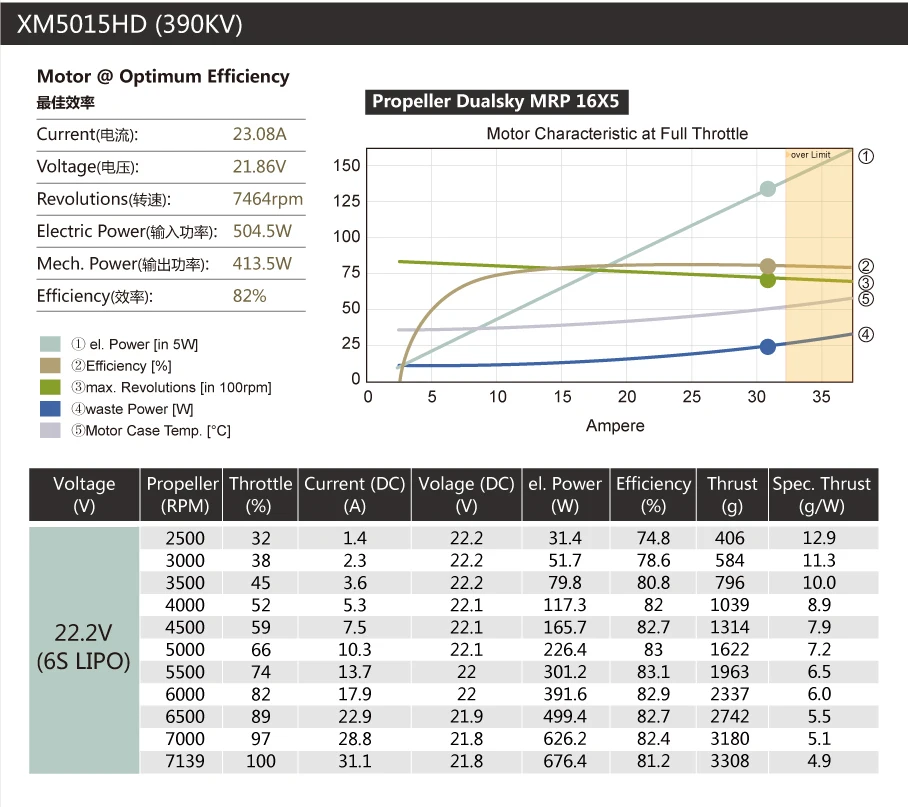Click the current value 31.1 cell
Image resolution: width=908 pixels, height=807 pixels.
pyautogui.click(x=354, y=761)
